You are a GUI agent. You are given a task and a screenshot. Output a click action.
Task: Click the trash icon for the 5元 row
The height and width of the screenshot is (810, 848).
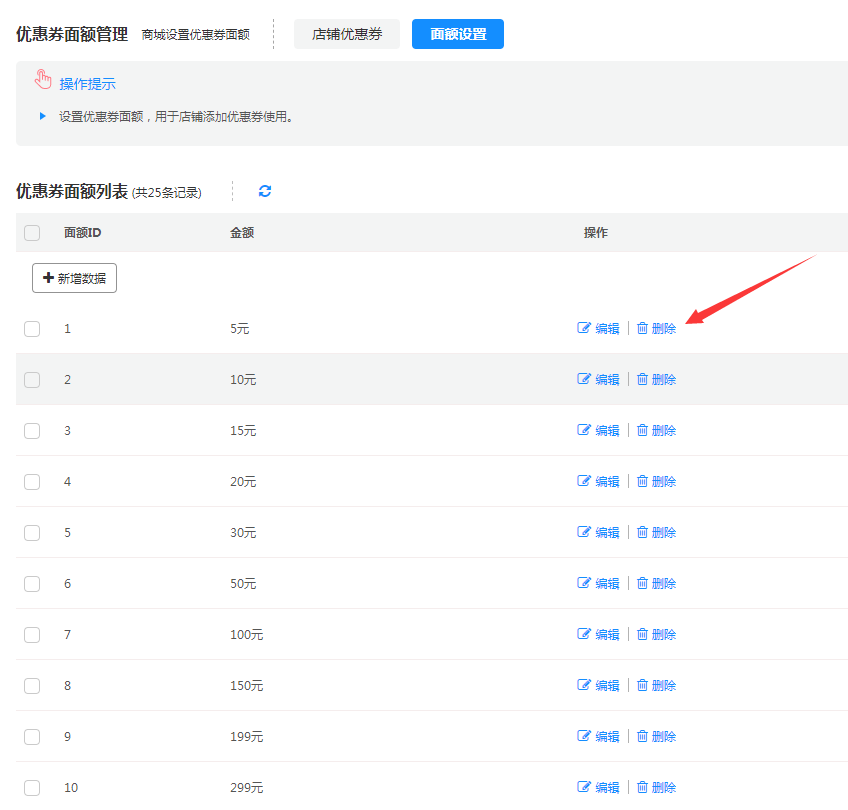643,328
